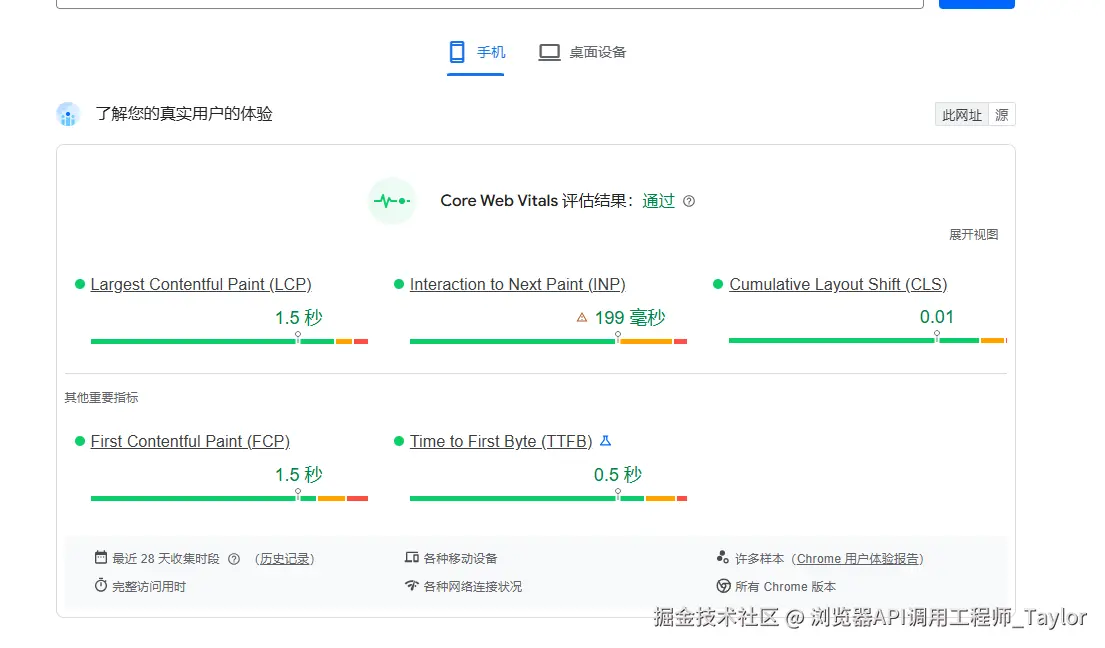Click the FCP distribution bar
The width and height of the screenshot is (1105, 648).
click(229, 499)
